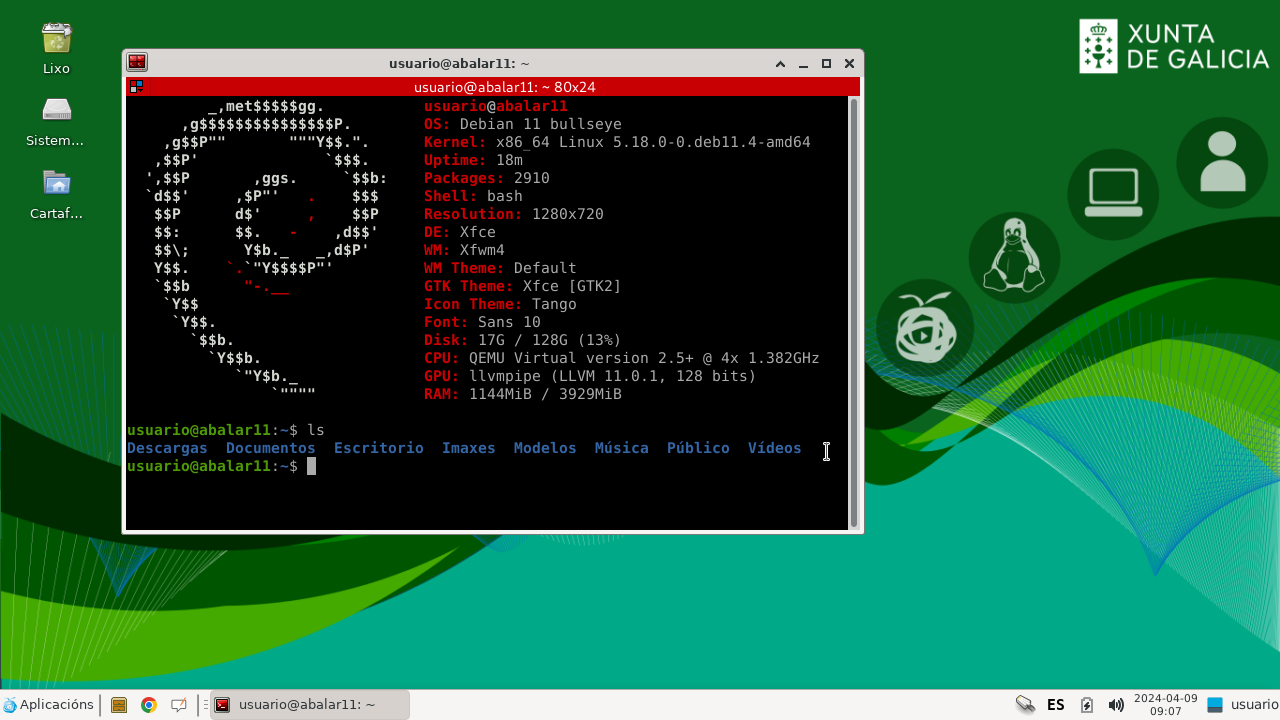Screen dimensions: 1280x720
Task: Open Google Chrome from the taskbar
Action: click(x=148, y=704)
